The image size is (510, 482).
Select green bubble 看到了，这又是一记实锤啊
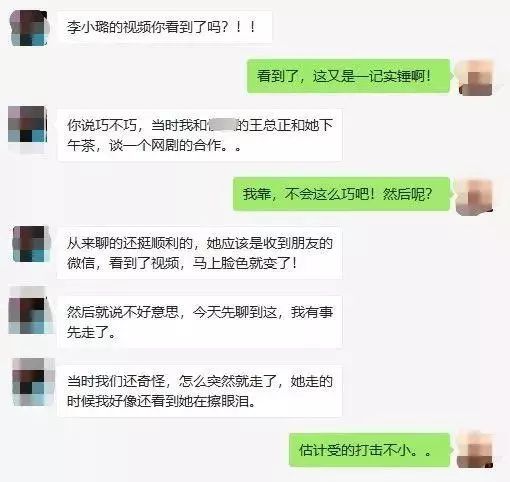pyautogui.click(x=349, y=76)
